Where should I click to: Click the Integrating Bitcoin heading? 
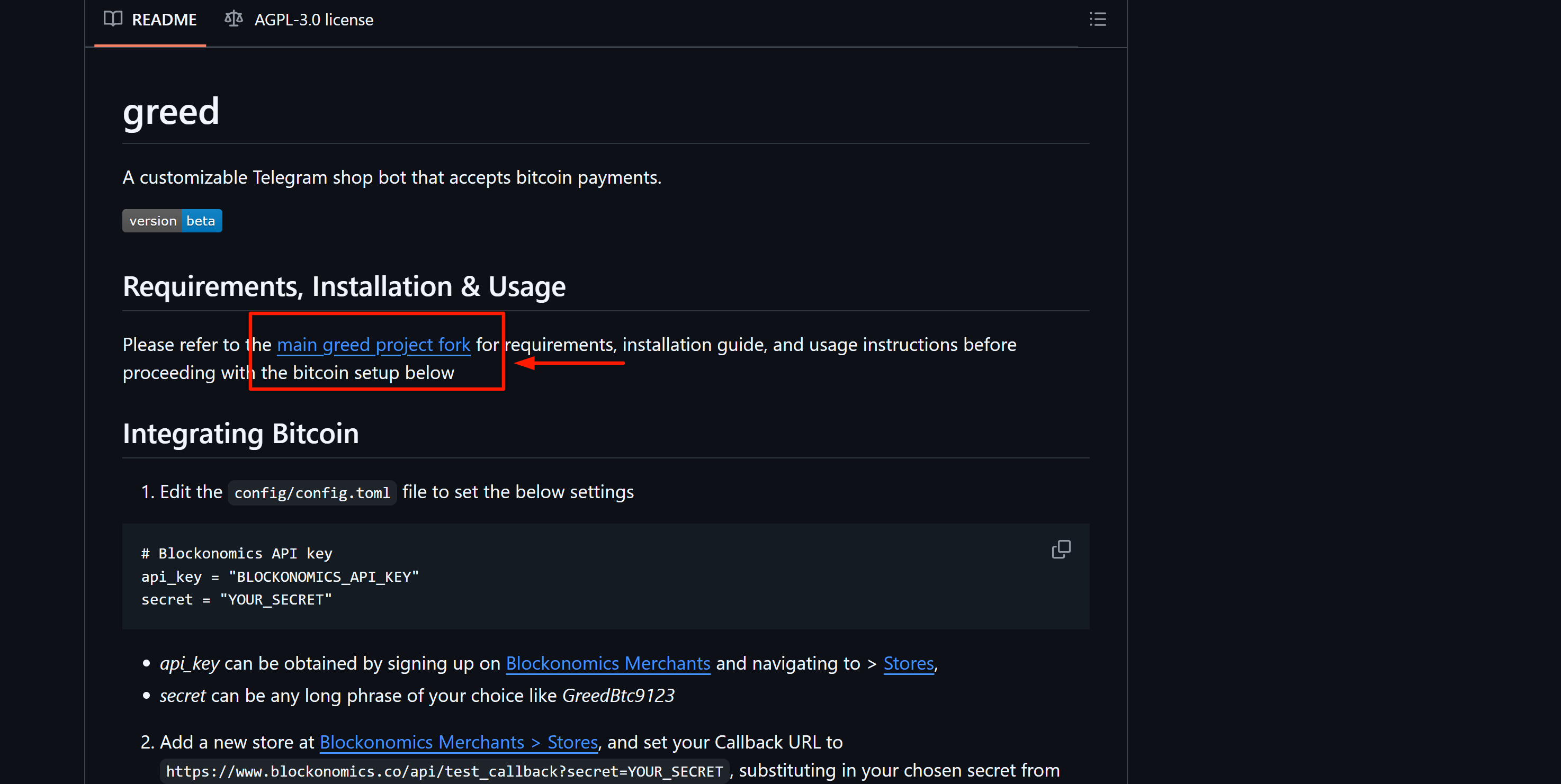(240, 434)
